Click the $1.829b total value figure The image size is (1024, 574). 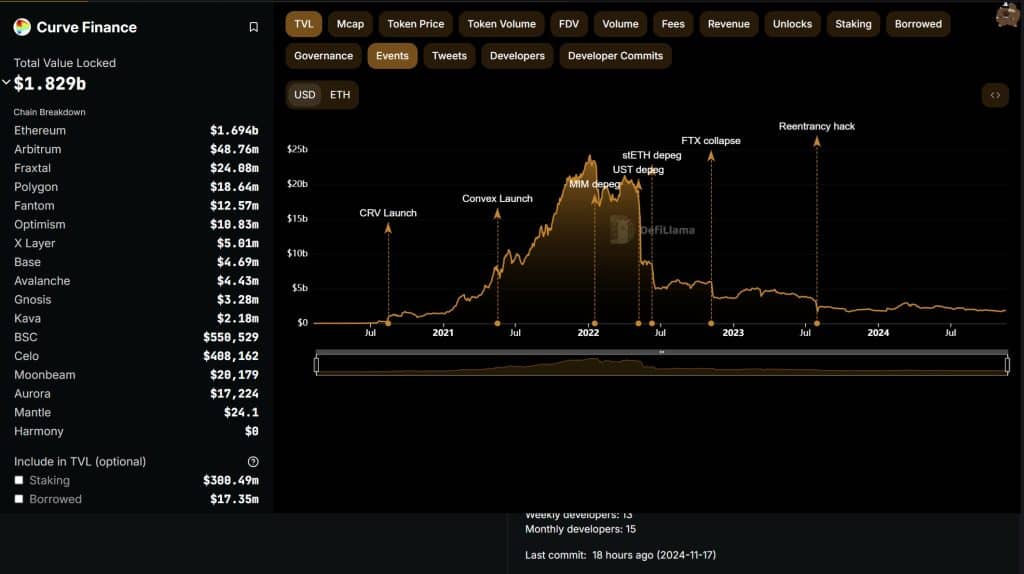pos(50,84)
